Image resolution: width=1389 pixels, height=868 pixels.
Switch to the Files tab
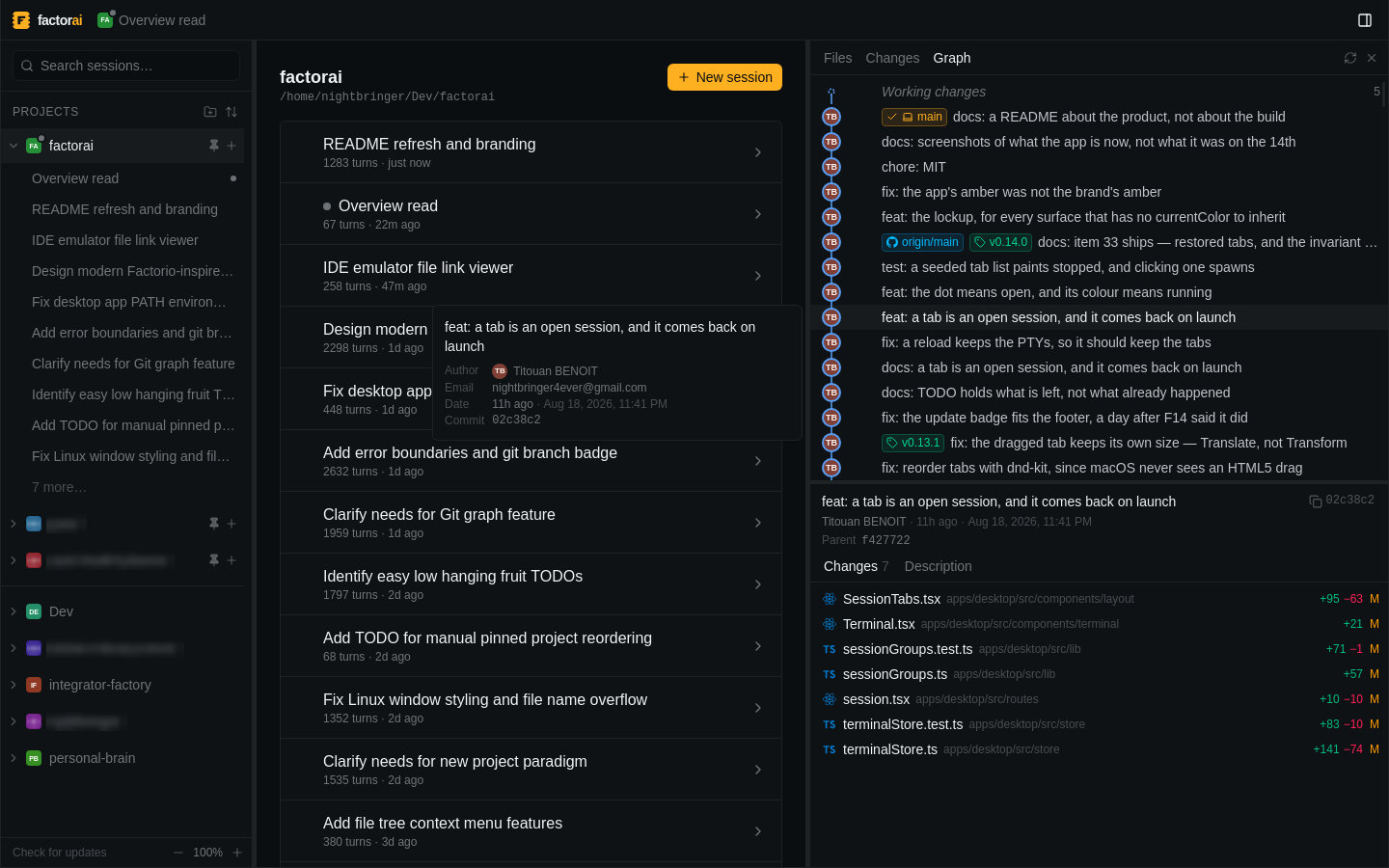(837, 58)
